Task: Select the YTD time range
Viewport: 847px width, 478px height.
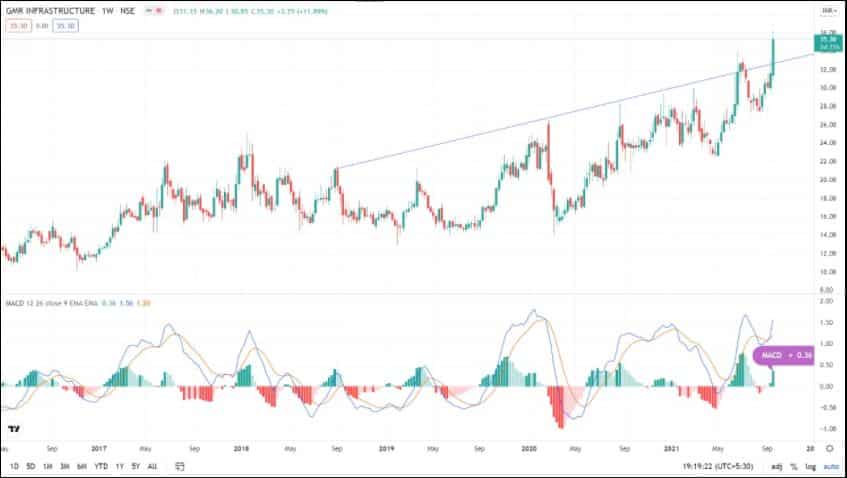Action: coord(101,466)
